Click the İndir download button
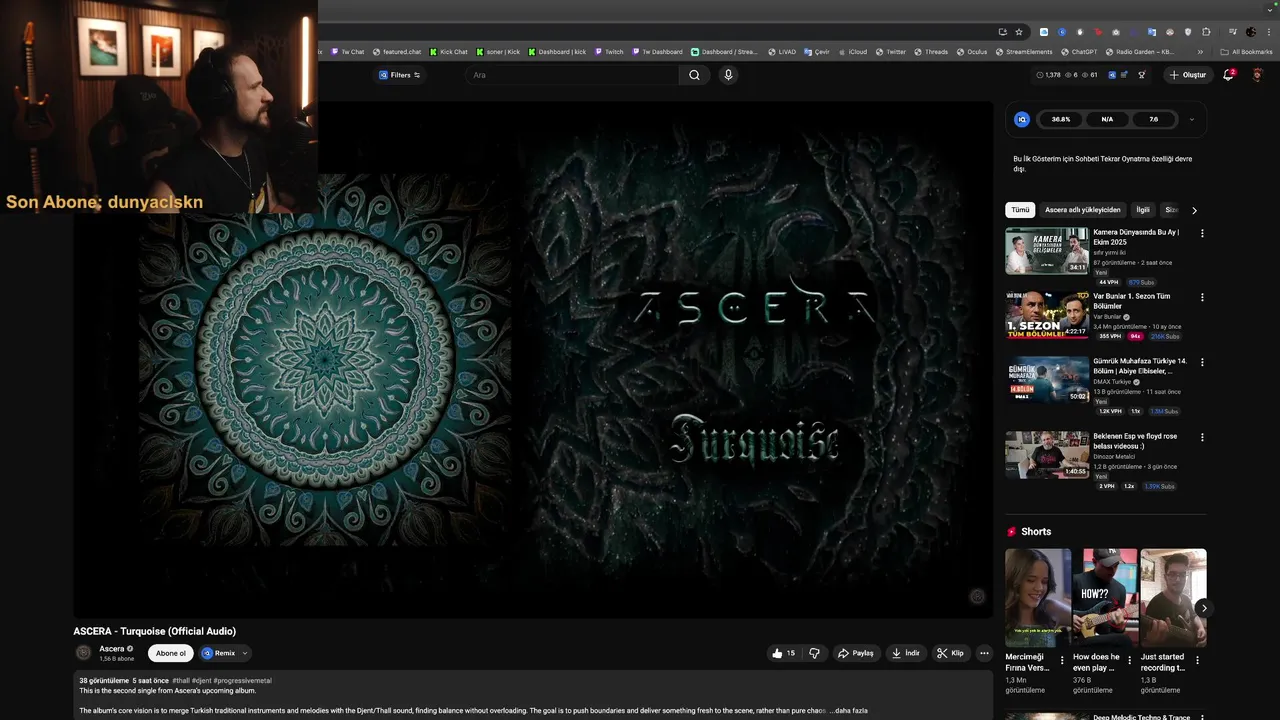The height and width of the screenshot is (720, 1280). 906,653
